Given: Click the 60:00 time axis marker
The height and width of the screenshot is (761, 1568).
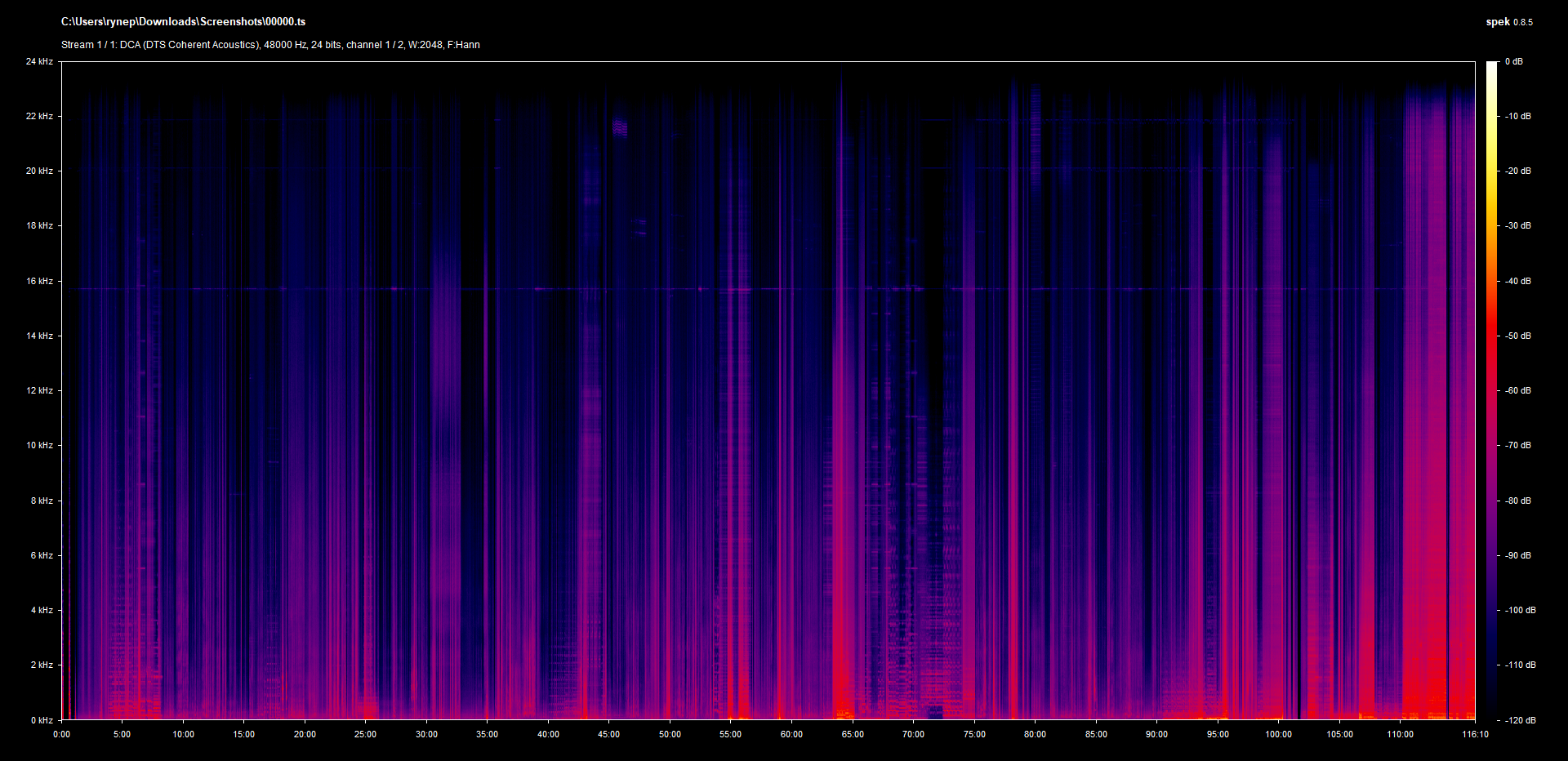Looking at the screenshot, I should pyautogui.click(x=791, y=734).
